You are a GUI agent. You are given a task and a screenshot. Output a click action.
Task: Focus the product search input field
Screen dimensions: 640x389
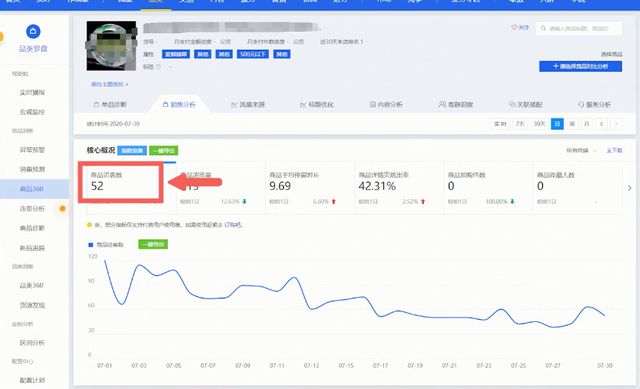pos(579,29)
